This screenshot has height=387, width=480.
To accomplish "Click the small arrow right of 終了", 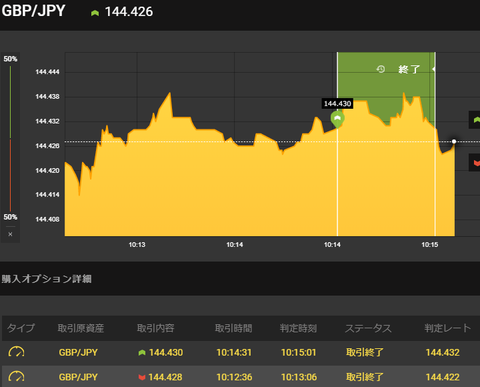I will tap(434, 69).
